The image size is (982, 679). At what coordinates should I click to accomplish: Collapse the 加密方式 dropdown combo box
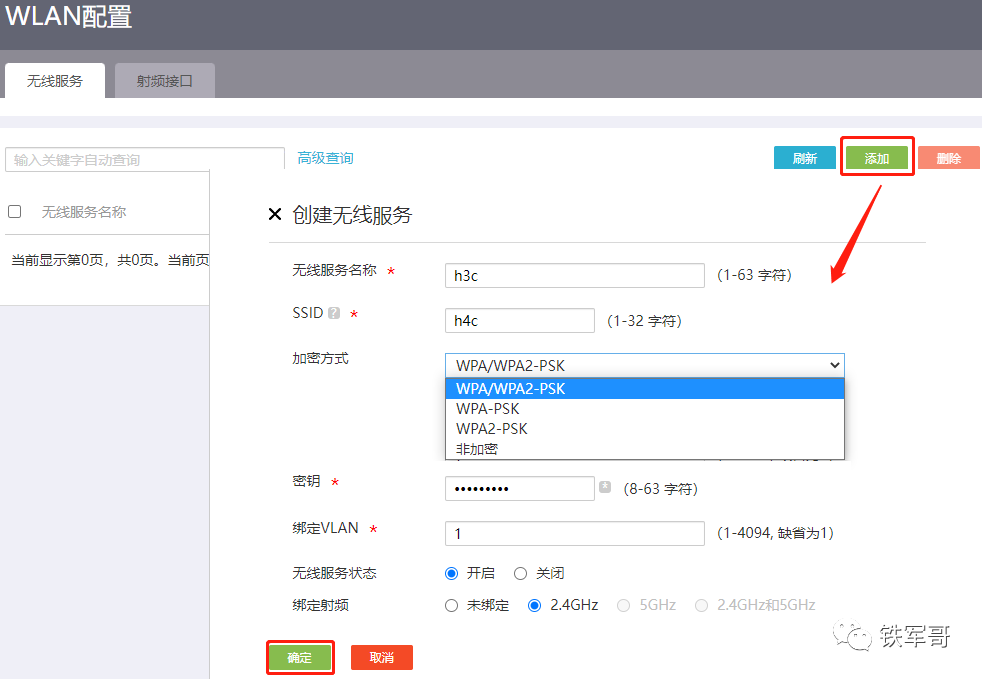[x=644, y=365]
